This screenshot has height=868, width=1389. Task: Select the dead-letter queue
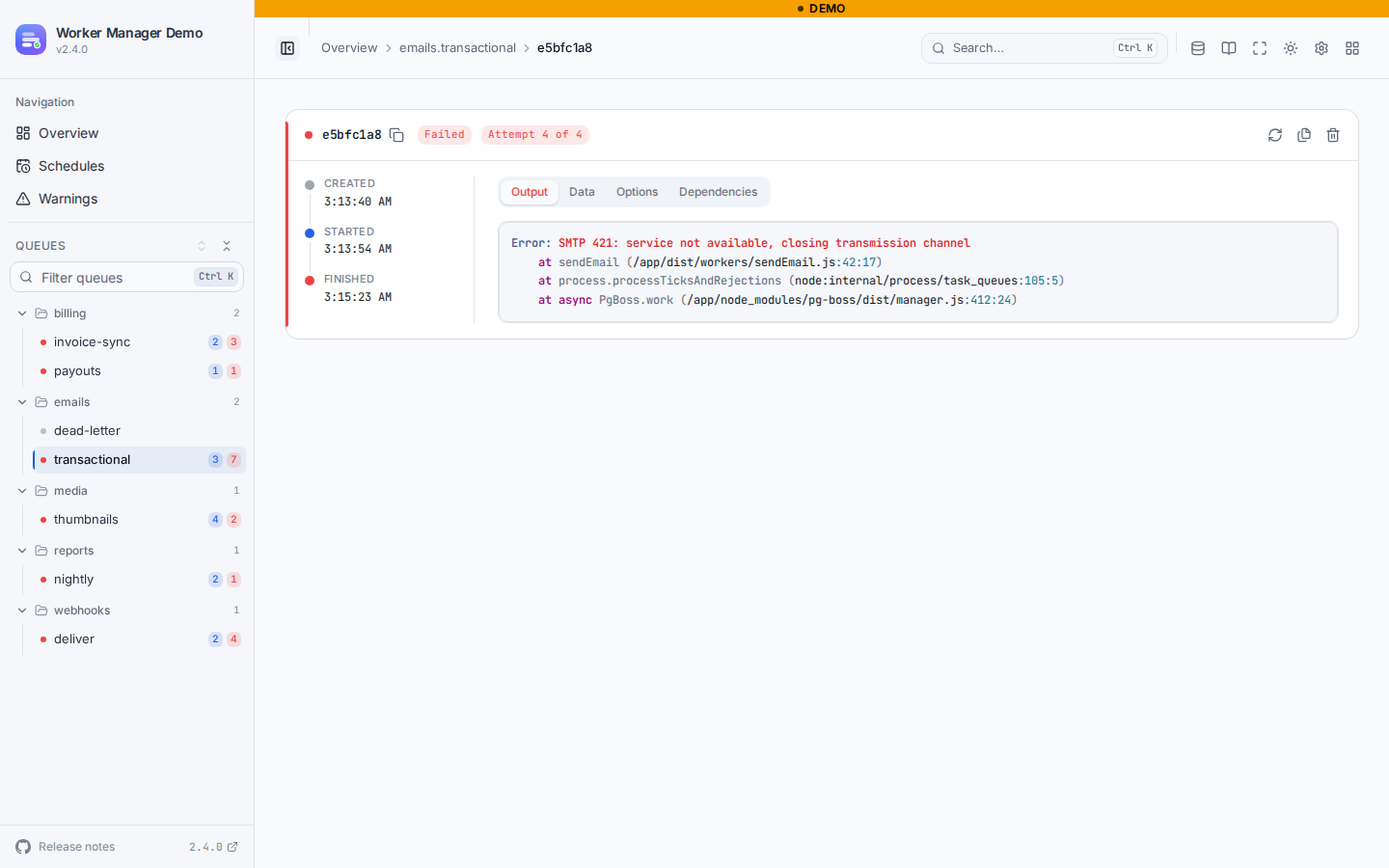coord(139,431)
